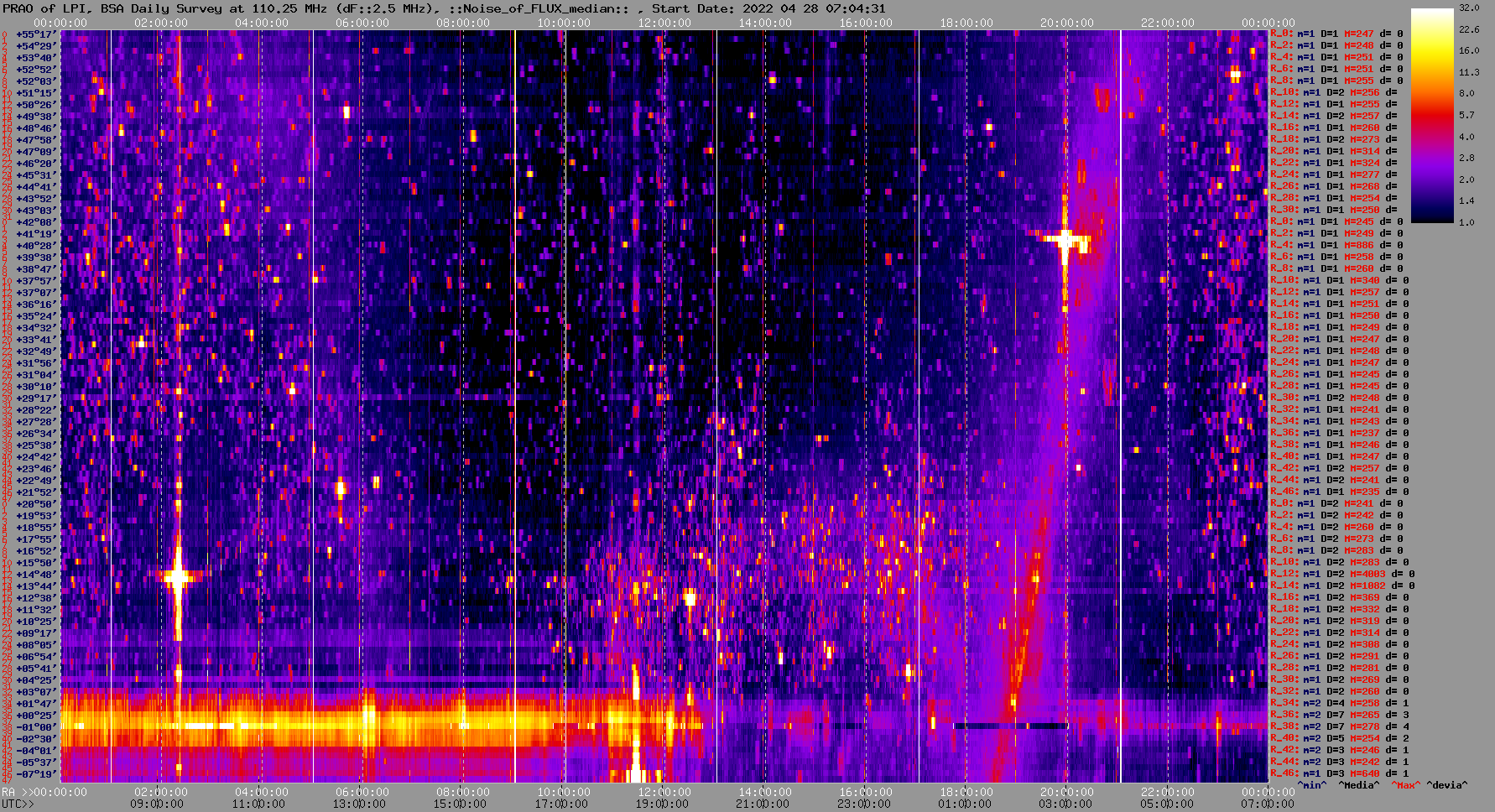Screen dimensions: 1495x812
Task: Click the +47°09' declination label
Action: 36,152
